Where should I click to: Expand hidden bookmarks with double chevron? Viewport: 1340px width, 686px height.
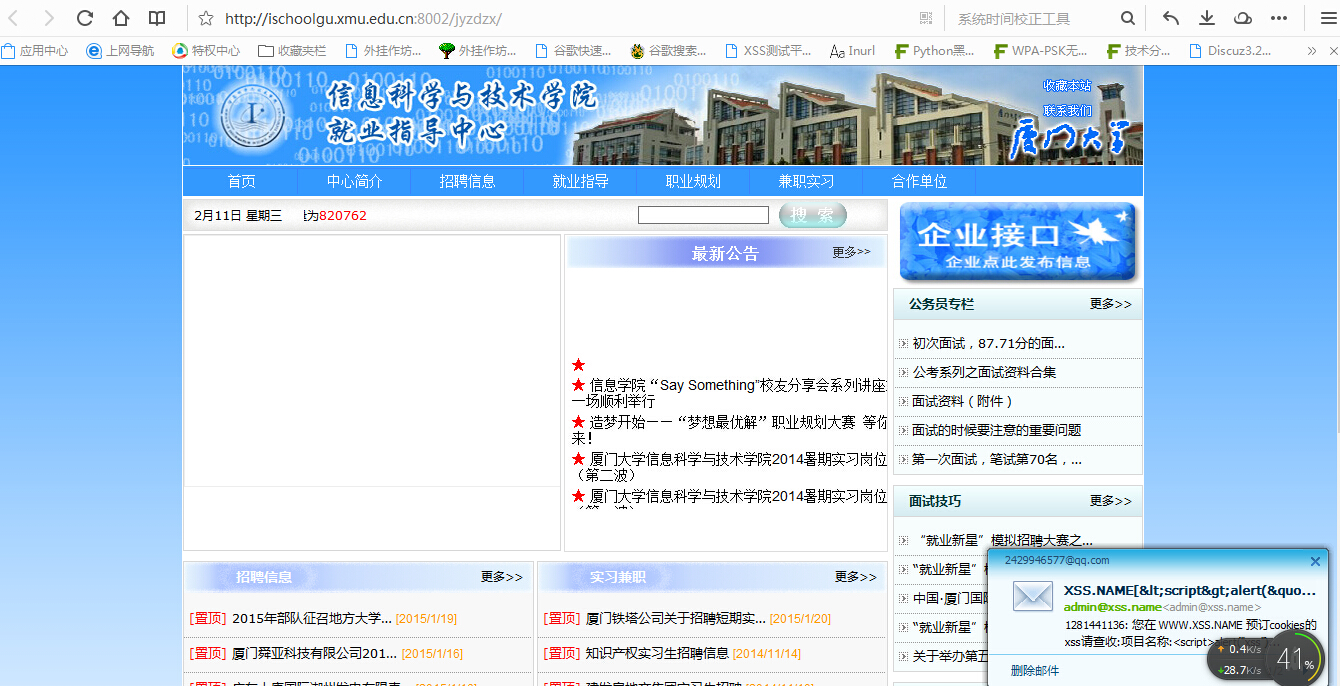[x=1312, y=50]
